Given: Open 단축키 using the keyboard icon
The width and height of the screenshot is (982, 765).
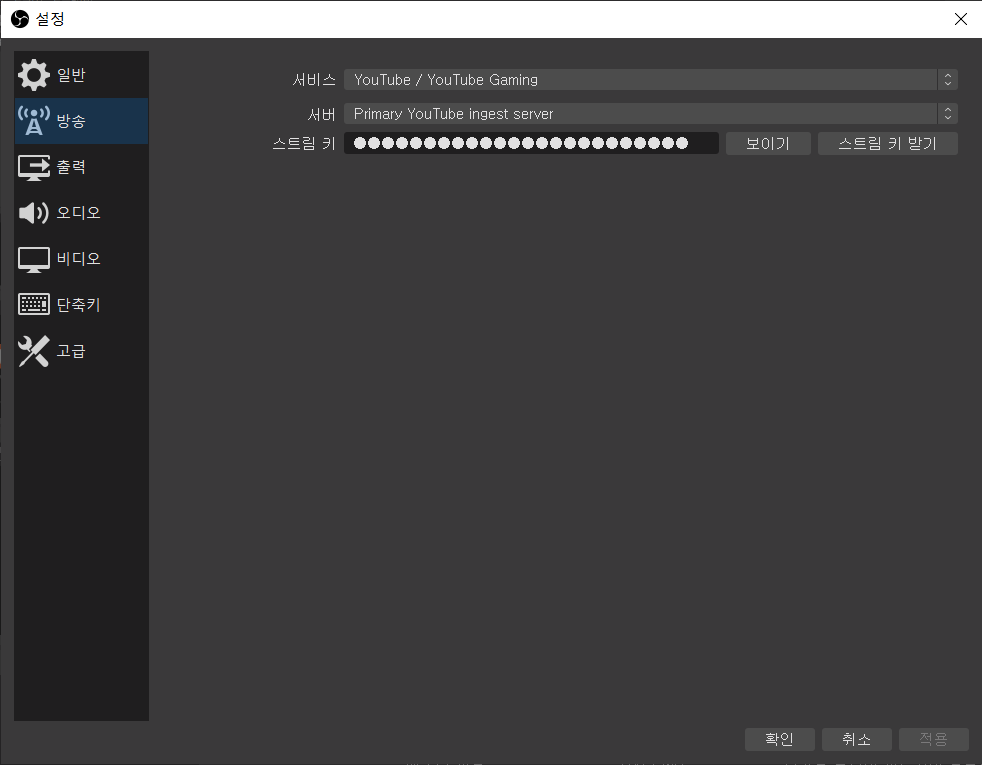Looking at the screenshot, I should point(33,305).
